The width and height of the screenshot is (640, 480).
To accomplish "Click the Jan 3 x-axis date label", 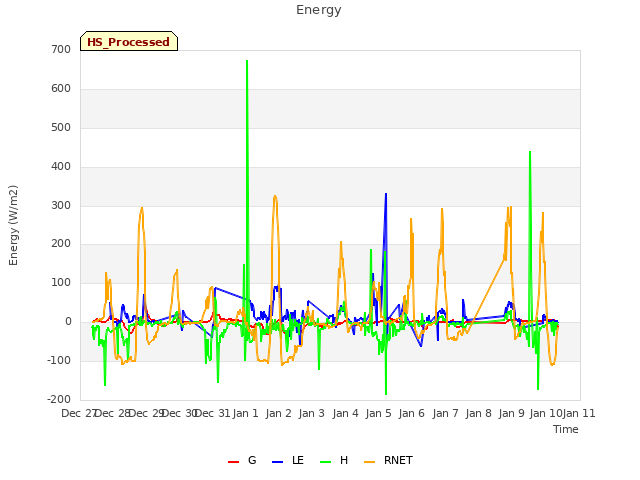I will click(x=312, y=413).
